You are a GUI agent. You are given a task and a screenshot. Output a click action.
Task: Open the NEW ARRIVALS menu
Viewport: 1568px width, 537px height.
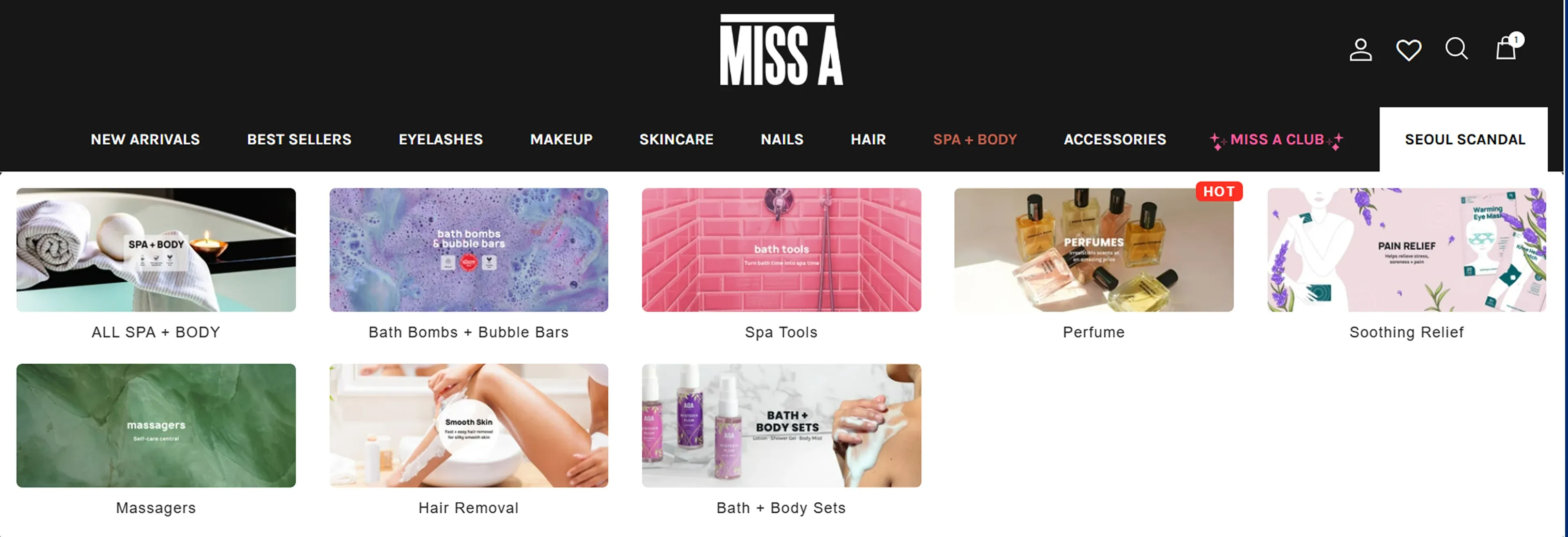pos(145,140)
